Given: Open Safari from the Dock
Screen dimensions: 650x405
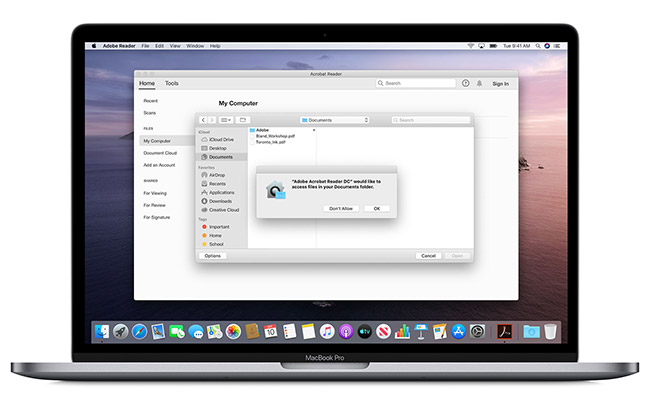Looking at the screenshot, I should tap(136, 331).
